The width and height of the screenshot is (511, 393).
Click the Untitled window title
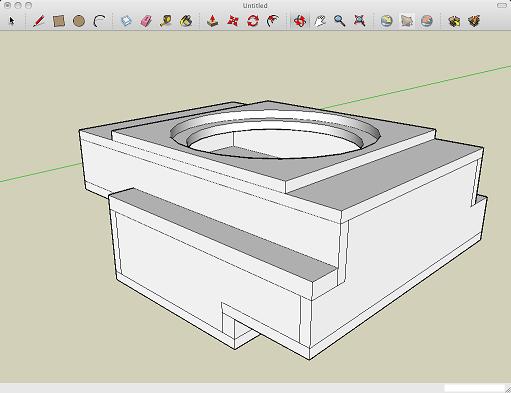(255, 6)
